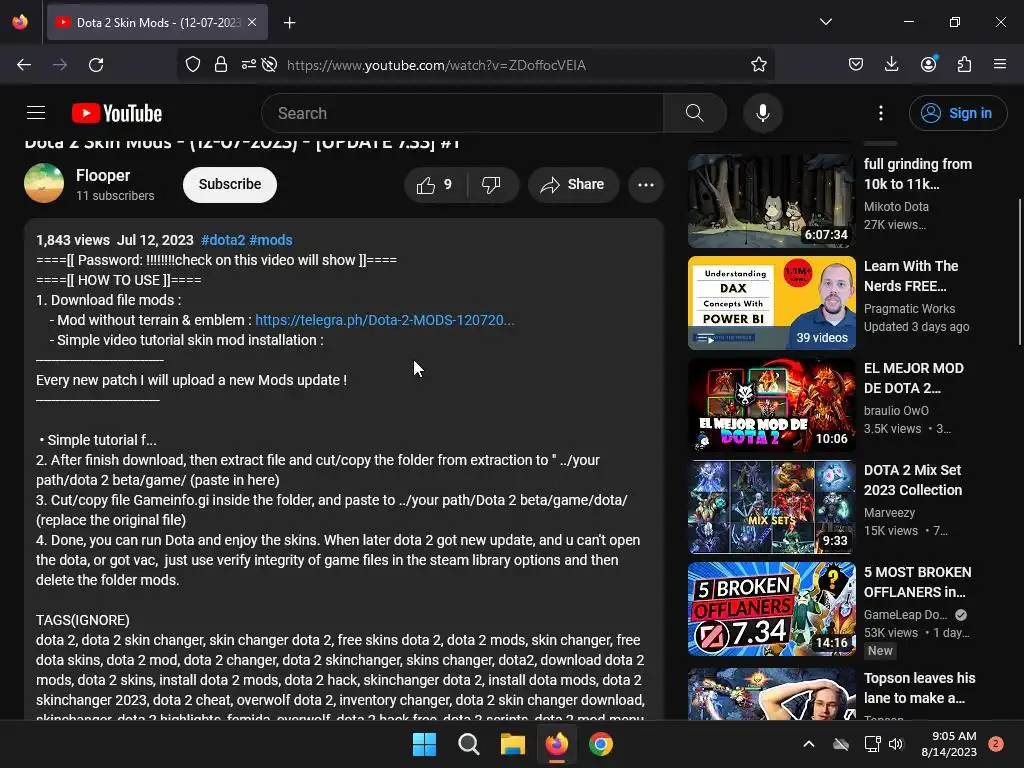Go back with the browser back arrow
Viewport: 1024px width, 768px height.
point(24,65)
